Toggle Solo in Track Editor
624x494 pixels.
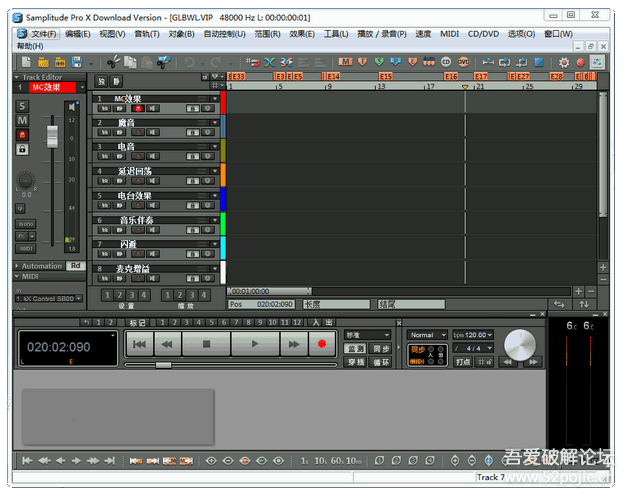(x=23, y=106)
